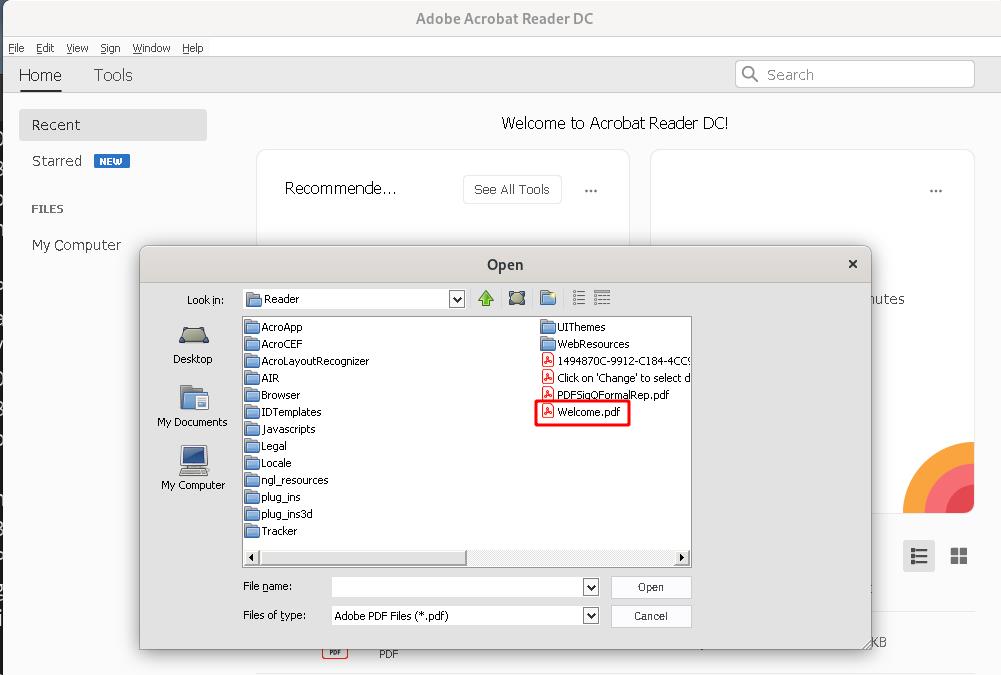Select the plug_ins3d folder
The width and height of the screenshot is (1001, 675).
pos(279,514)
